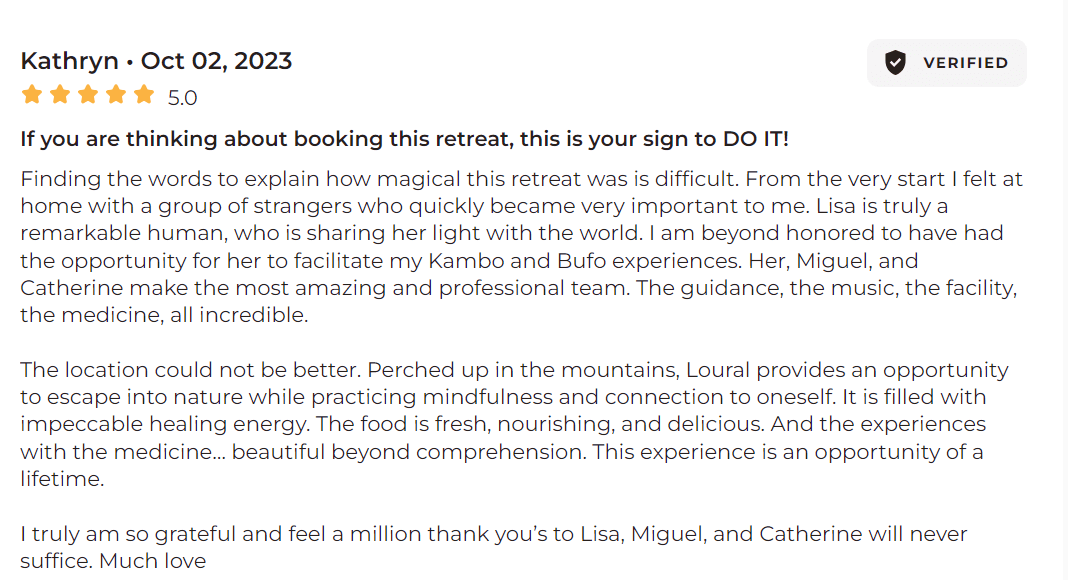This screenshot has width=1068, height=580.
Task: Click the review date Oct 02, 2023
Action: [216, 61]
